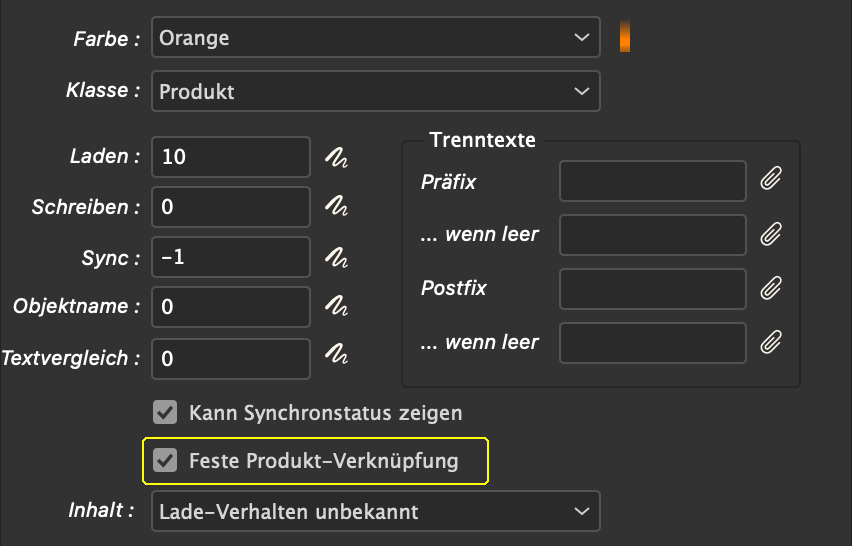Click the script icon beside the Laden field

coord(336,157)
